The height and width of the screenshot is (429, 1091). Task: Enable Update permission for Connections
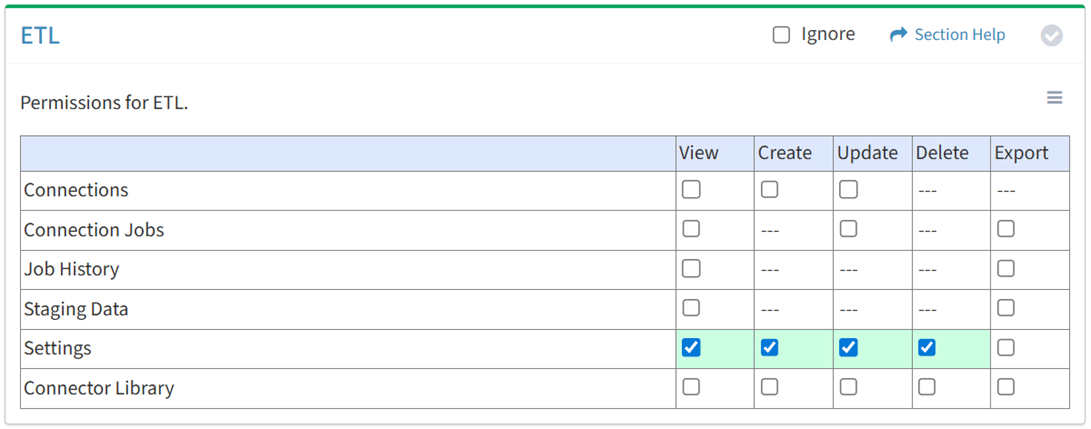tap(848, 190)
